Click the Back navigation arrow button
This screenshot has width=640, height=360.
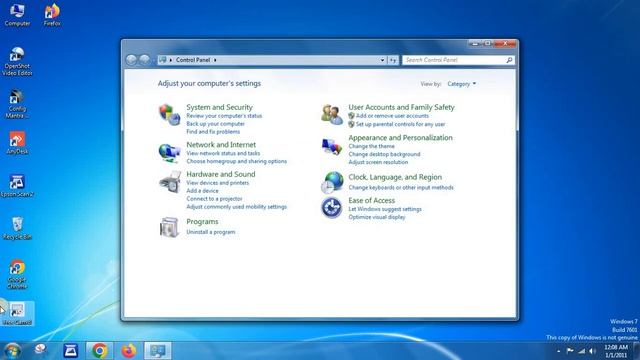(x=131, y=60)
